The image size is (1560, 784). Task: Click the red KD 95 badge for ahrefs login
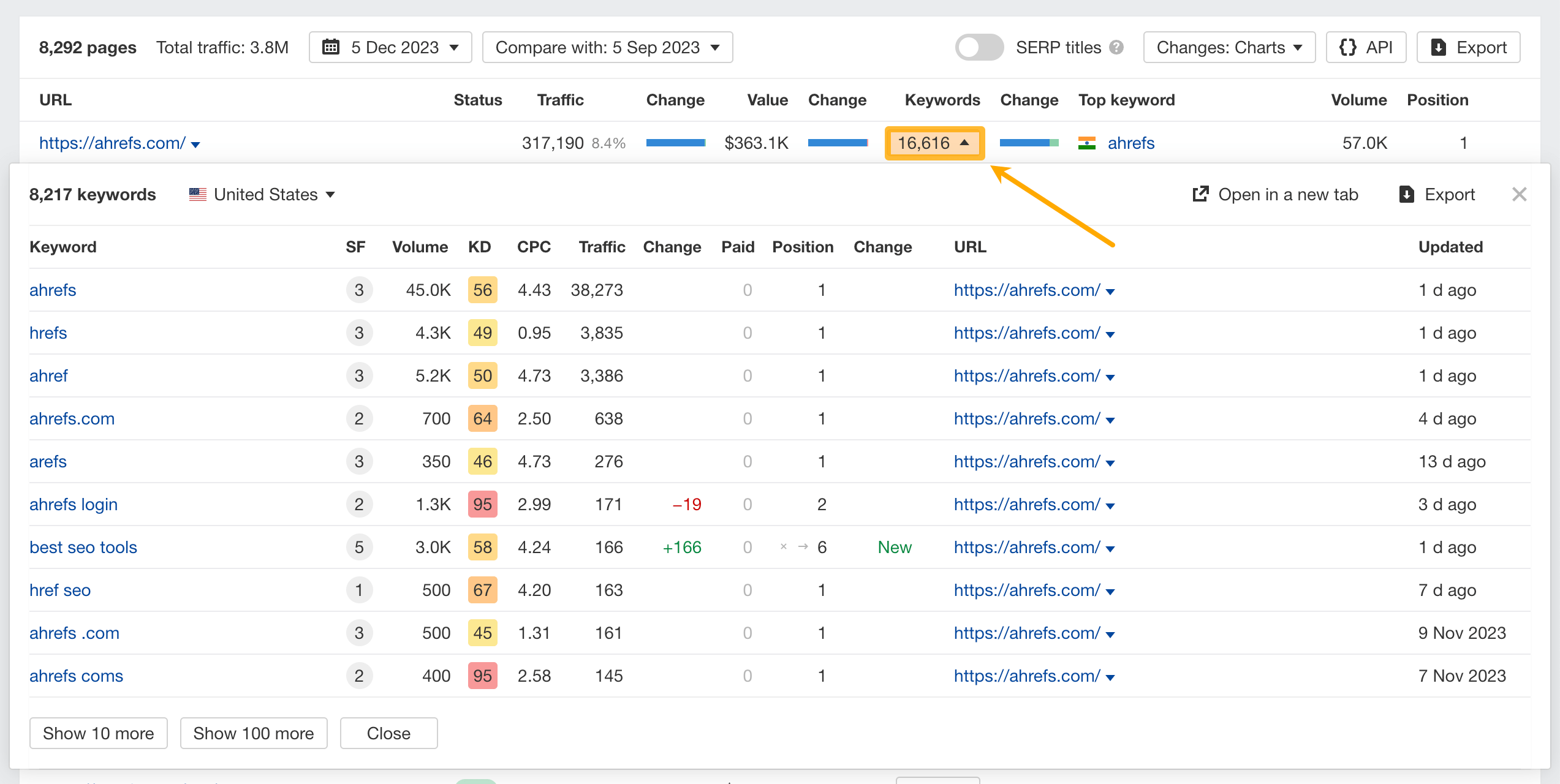[482, 504]
